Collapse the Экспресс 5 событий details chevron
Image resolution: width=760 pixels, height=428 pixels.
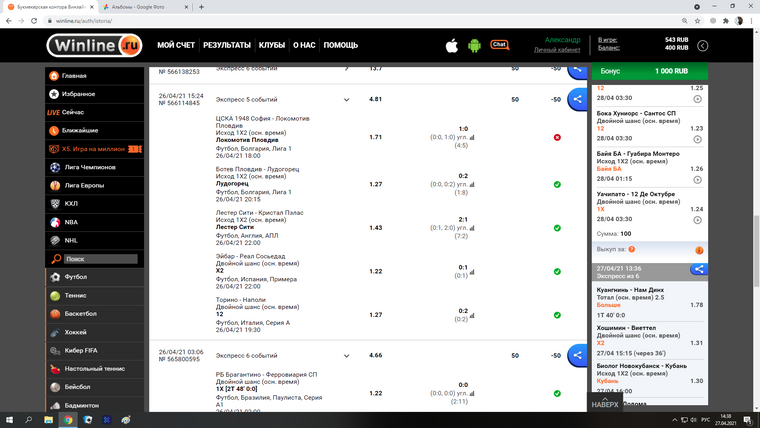pos(346,100)
